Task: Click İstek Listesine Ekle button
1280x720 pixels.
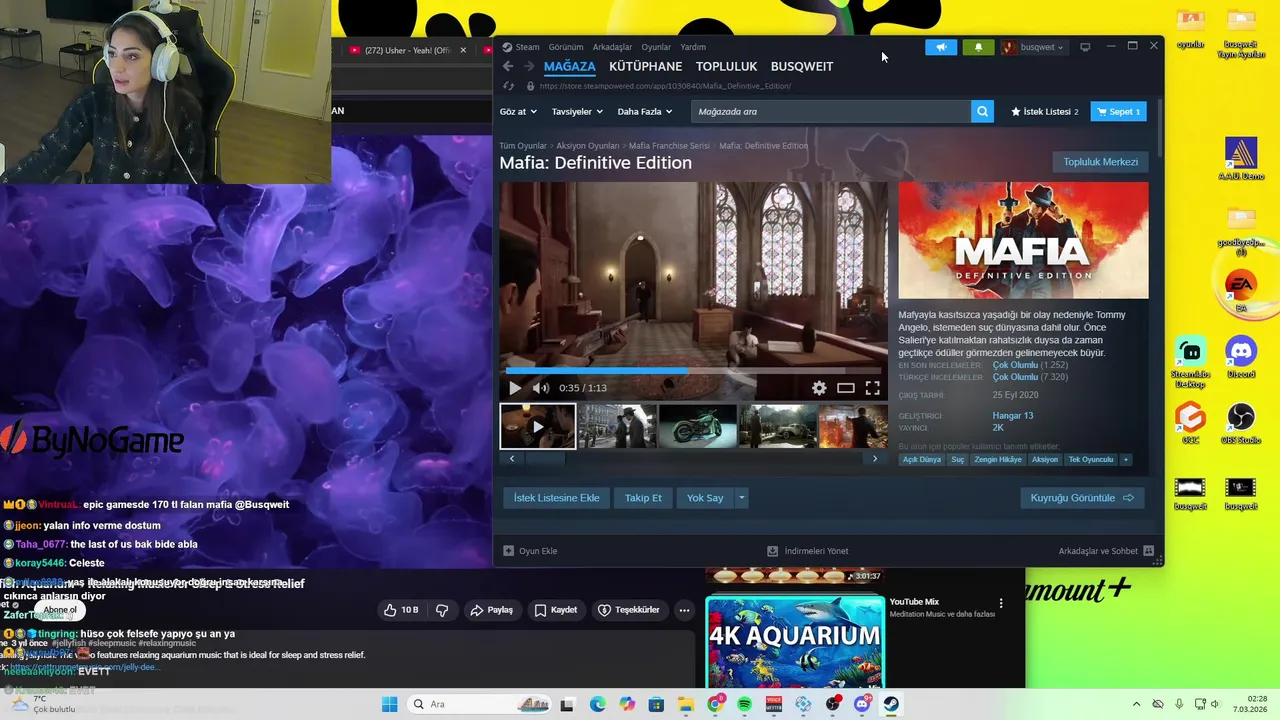Action: 556,498
